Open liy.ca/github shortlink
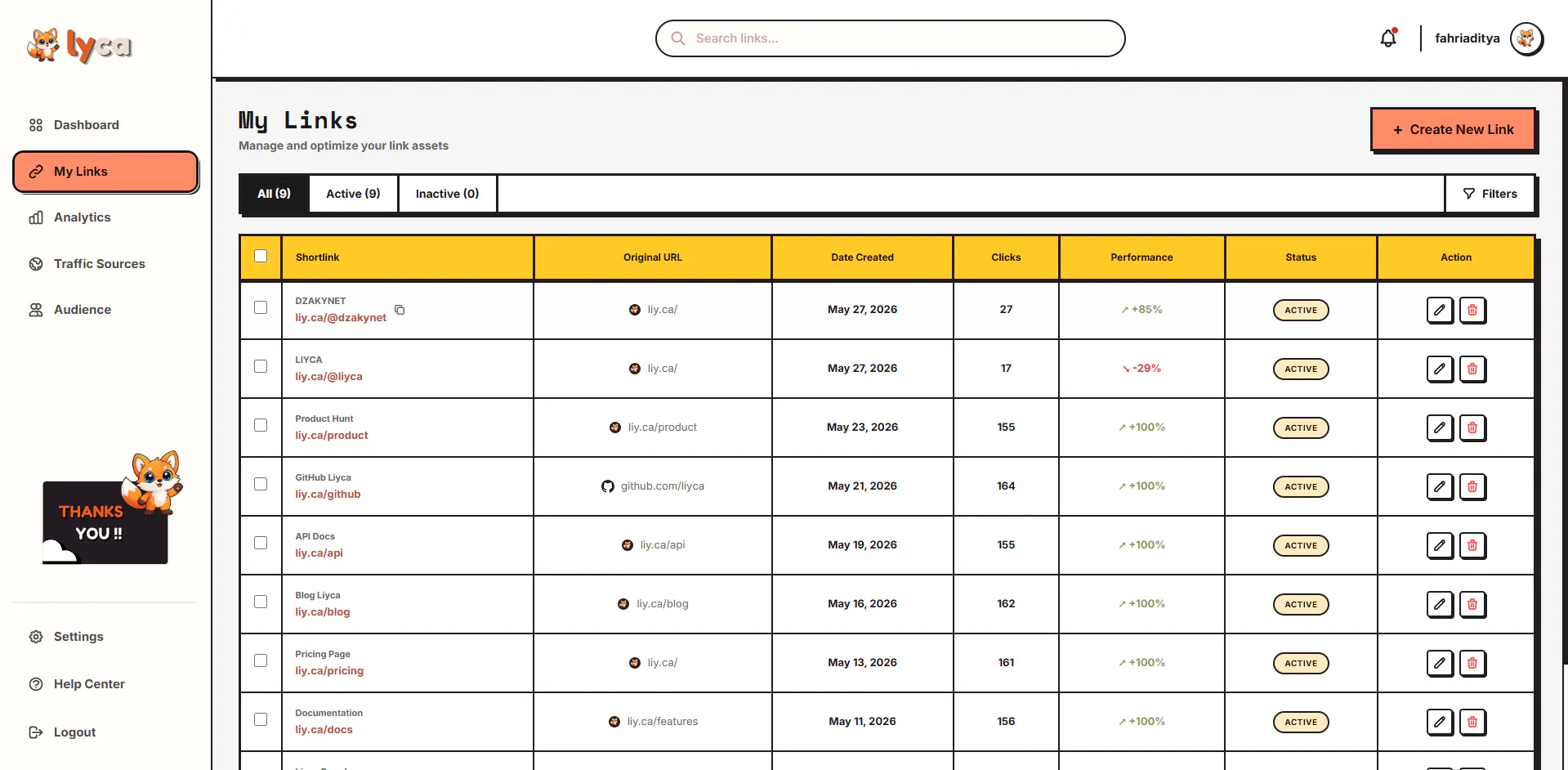The height and width of the screenshot is (770, 1568). click(328, 495)
